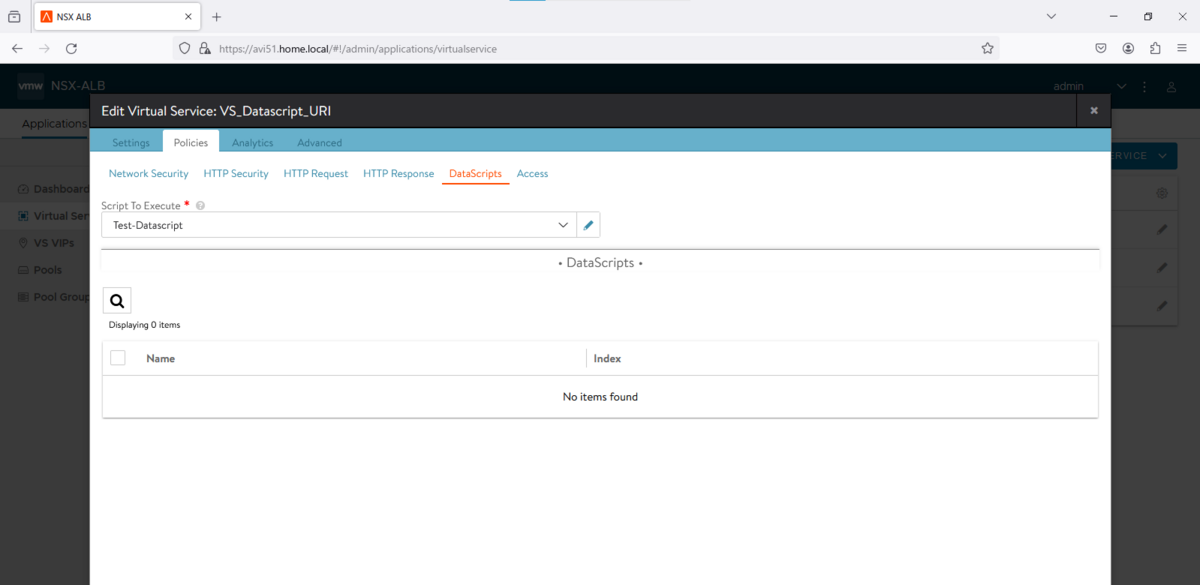This screenshot has height=585, width=1200.
Task: Select the HTTP Response sub-tab
Action: point(399,174)
